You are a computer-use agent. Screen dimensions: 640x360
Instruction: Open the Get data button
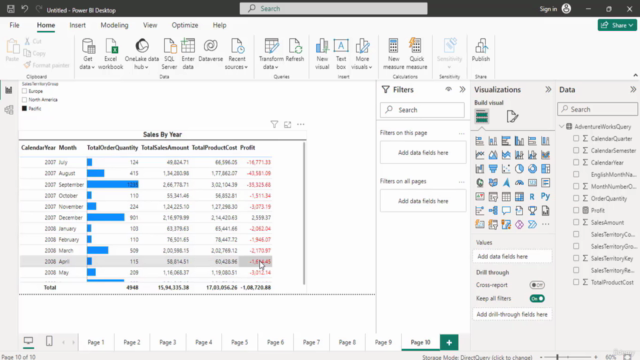coord(87,54)
